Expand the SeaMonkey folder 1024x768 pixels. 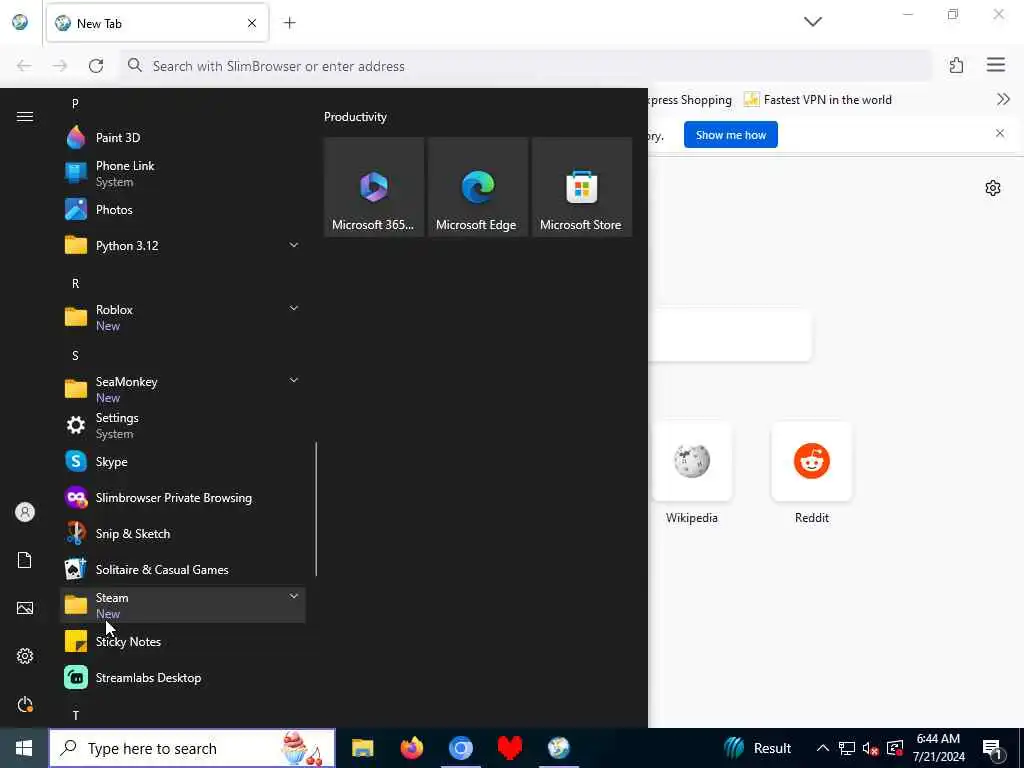point(183,389)
